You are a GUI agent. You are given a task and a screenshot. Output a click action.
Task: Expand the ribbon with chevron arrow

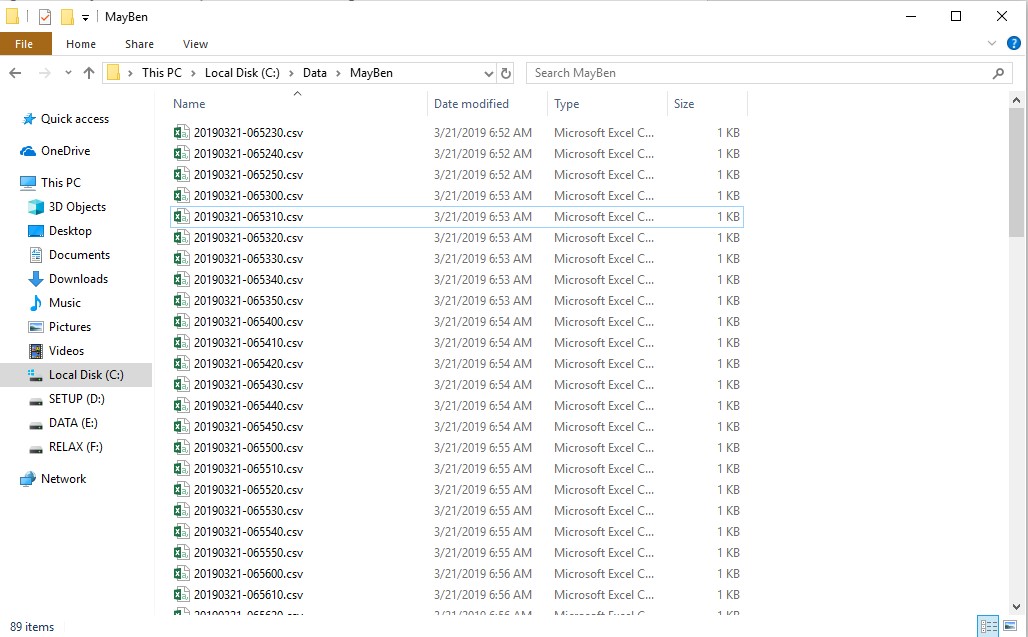point(992,44)
